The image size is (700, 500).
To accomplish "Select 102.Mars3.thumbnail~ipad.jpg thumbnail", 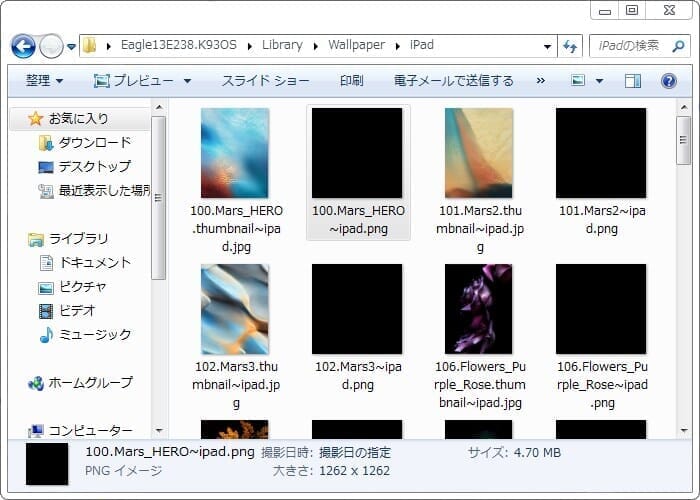I will tap(235, 309).
